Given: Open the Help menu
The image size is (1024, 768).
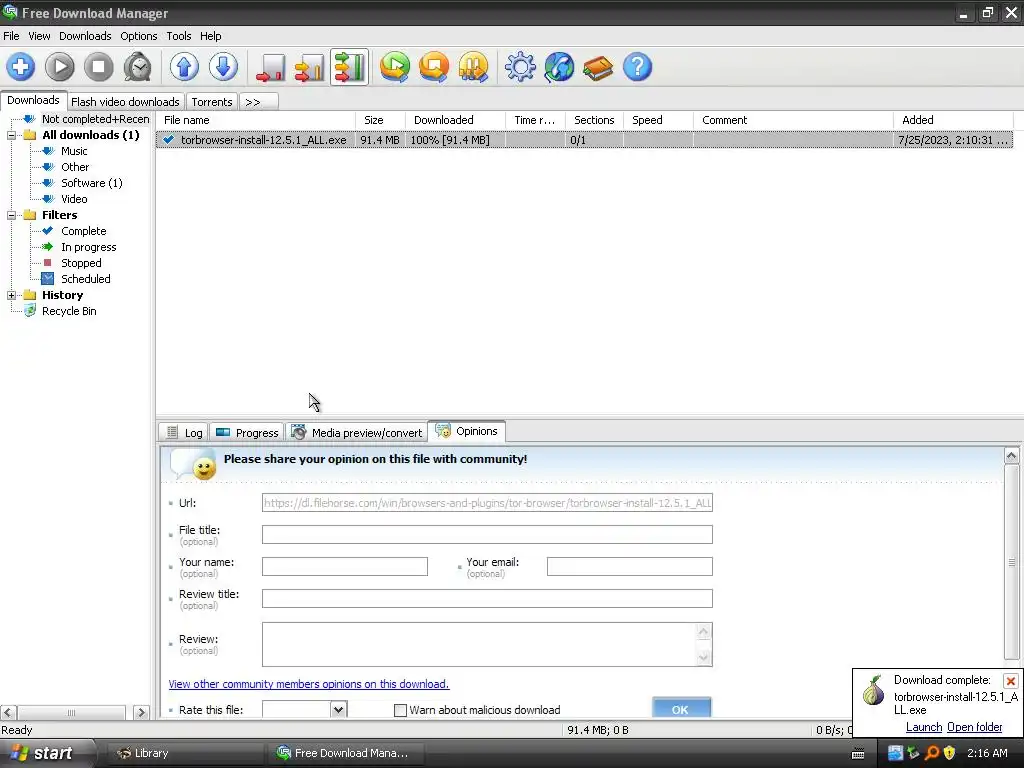Looking at the screenshot, I should (210, 36).
